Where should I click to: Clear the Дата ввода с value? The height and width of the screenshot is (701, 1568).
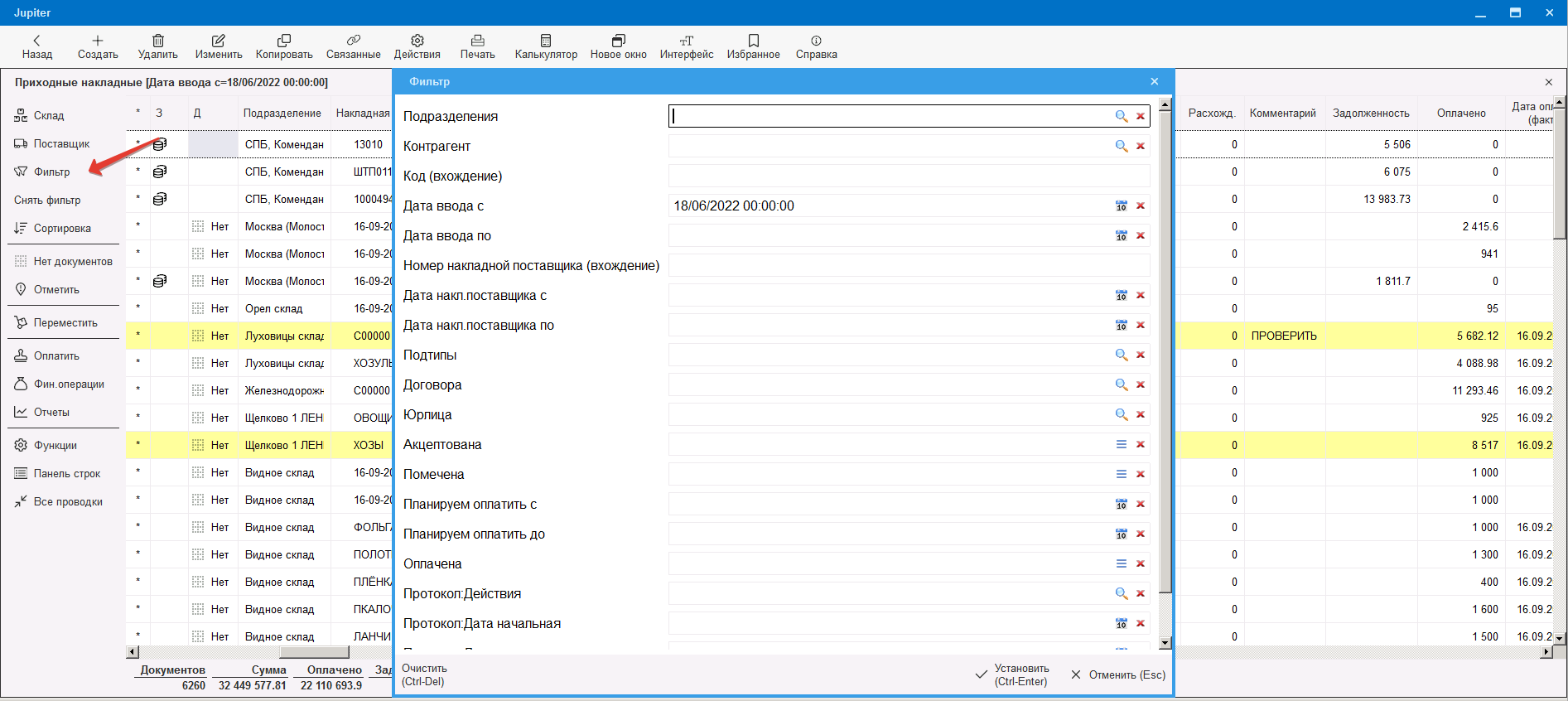[x=1141, y=205]
